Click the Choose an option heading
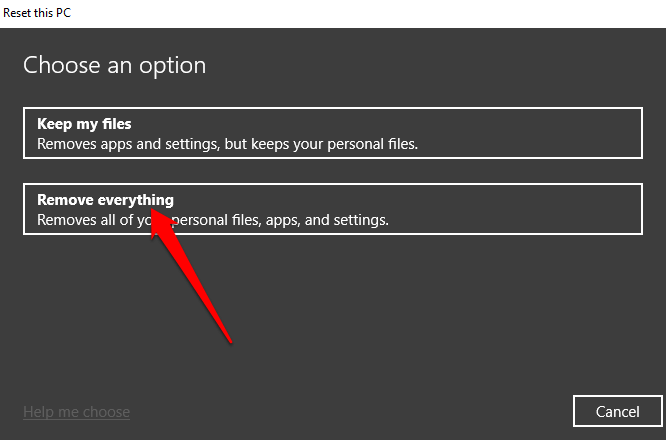 tap(114, 66)
